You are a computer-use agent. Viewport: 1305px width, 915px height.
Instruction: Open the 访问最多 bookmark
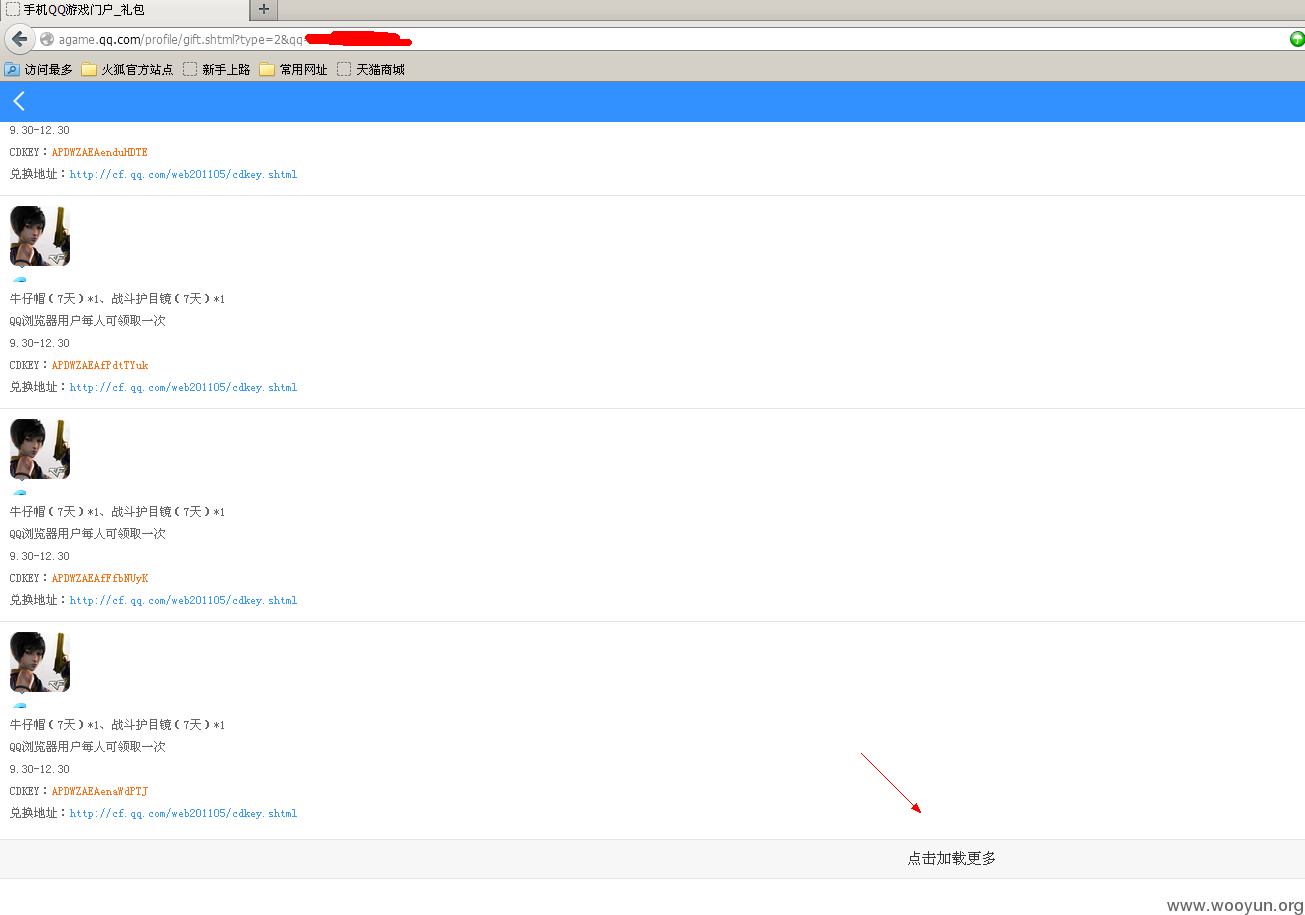pyautogui.click(x=38, y=70)
